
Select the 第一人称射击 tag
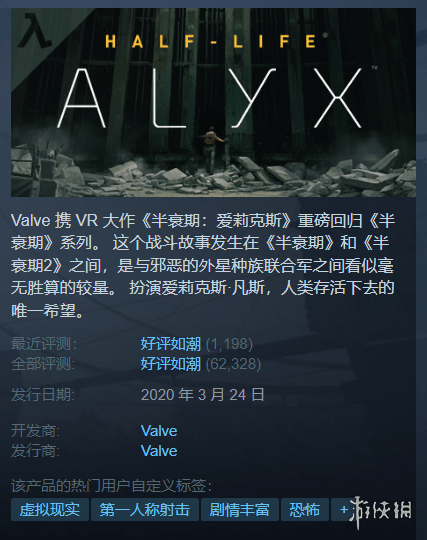145,510
